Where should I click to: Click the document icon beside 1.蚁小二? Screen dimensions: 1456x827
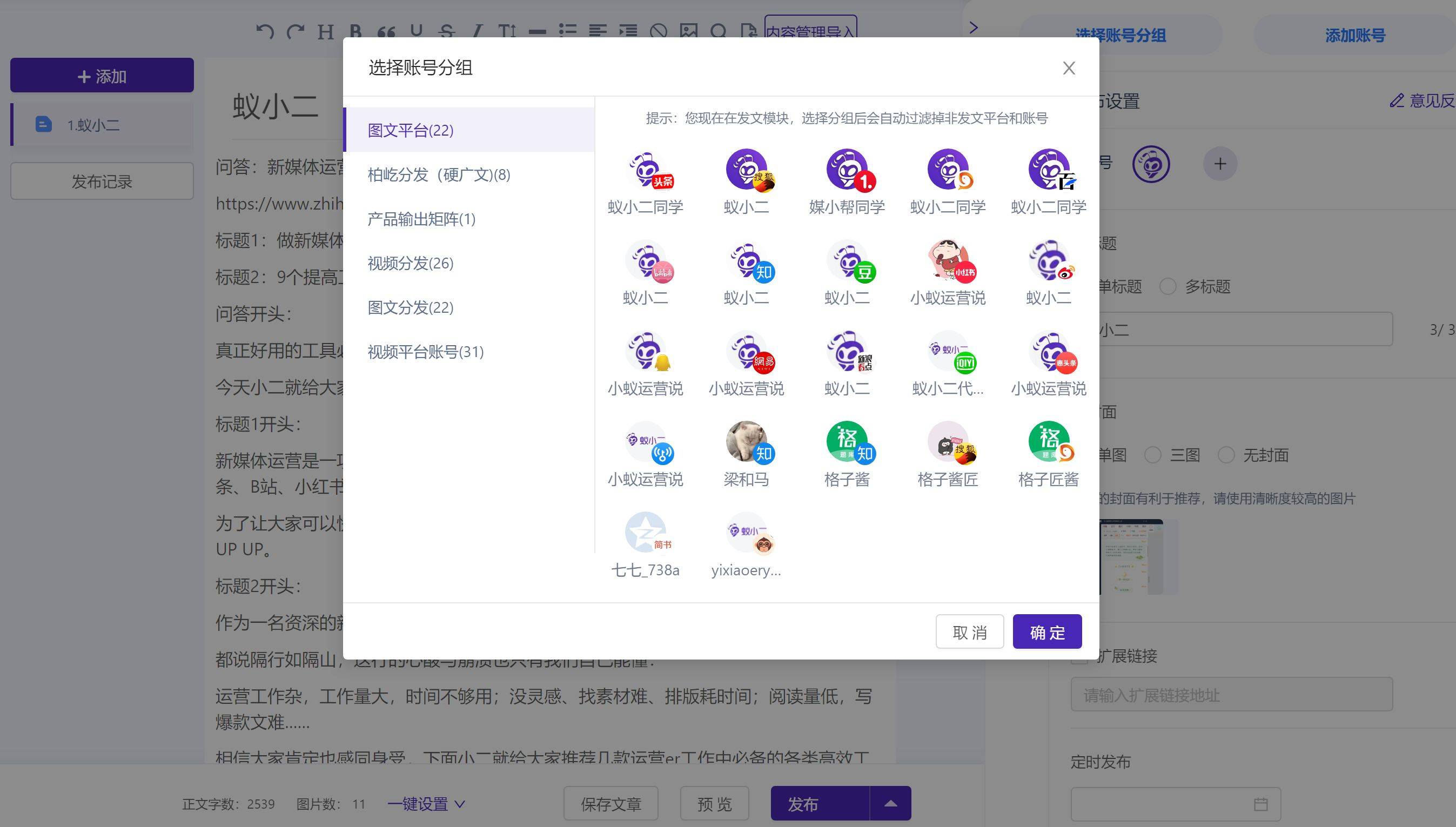point(44,124)
